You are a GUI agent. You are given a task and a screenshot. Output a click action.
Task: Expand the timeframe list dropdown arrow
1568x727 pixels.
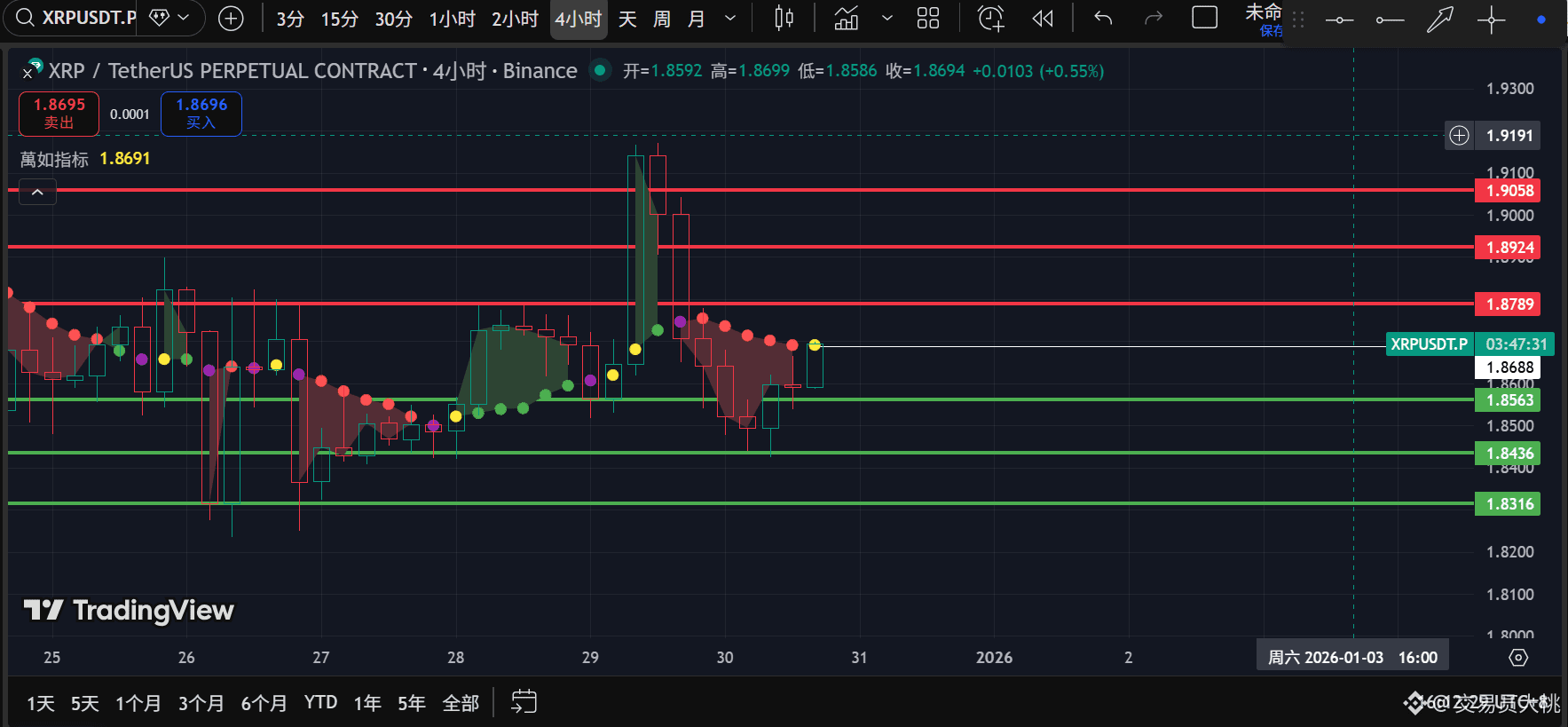tap(730, 19)
